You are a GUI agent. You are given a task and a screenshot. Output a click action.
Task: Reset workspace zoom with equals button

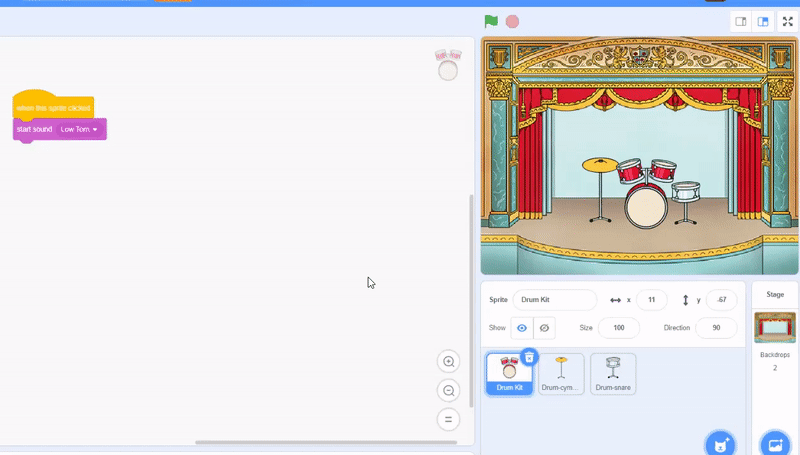point(448,420)
